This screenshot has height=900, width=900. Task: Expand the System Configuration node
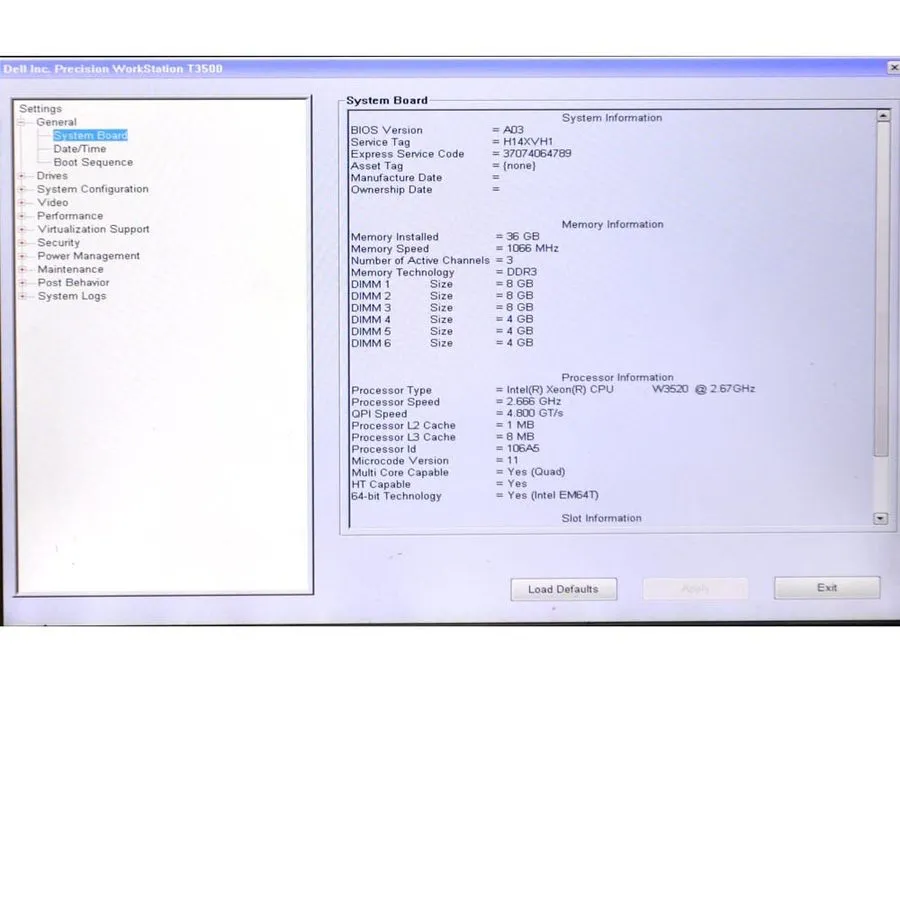22,189
